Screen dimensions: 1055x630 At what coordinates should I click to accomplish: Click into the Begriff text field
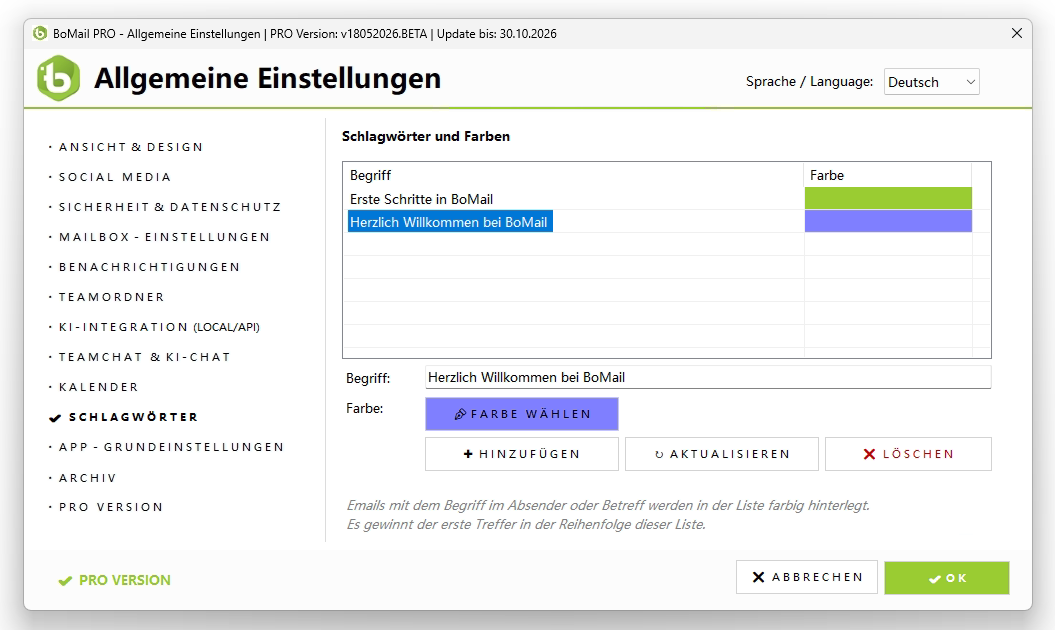708,377
